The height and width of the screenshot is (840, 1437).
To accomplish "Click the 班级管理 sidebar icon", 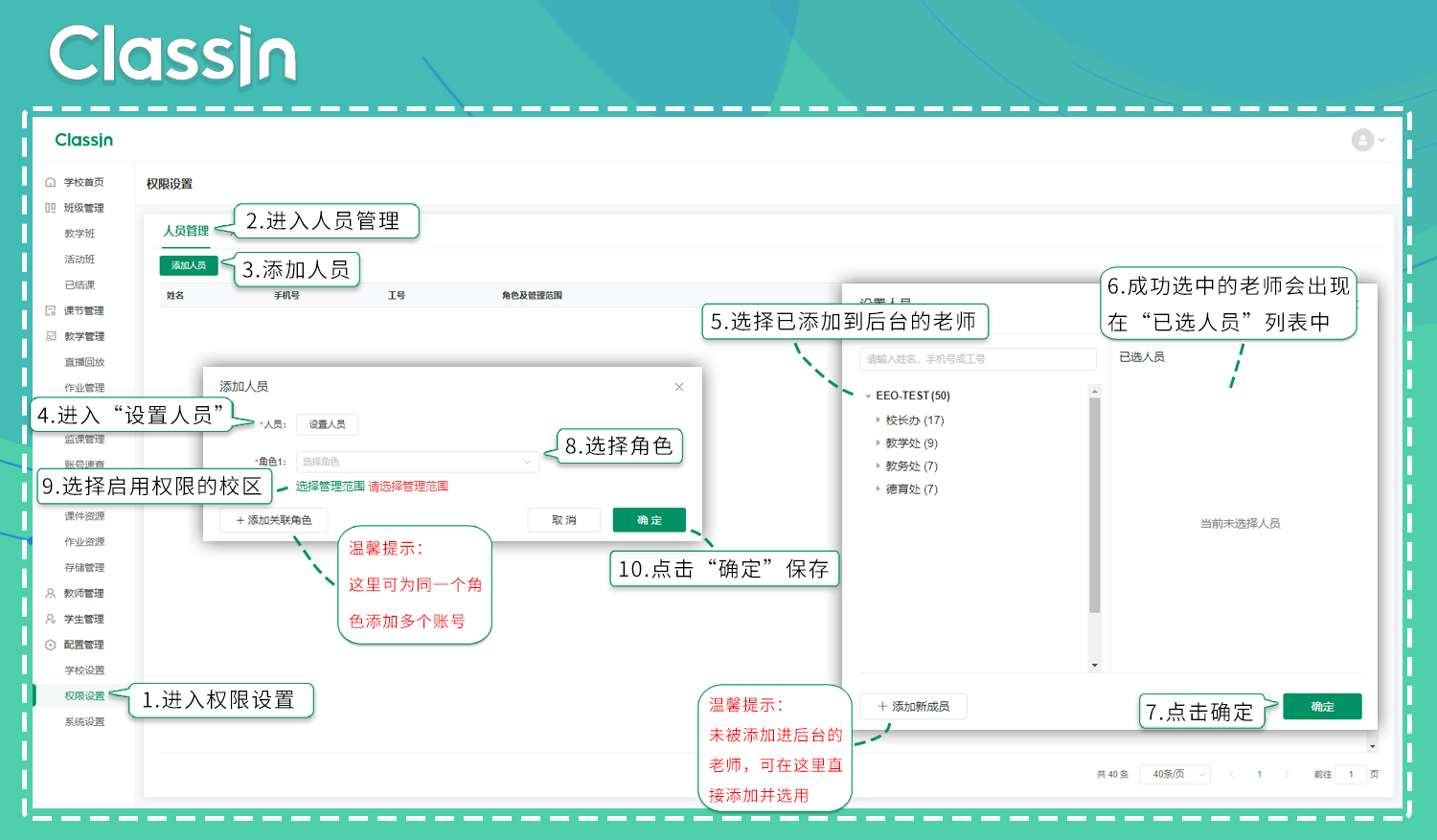I will tap(51, 208).
